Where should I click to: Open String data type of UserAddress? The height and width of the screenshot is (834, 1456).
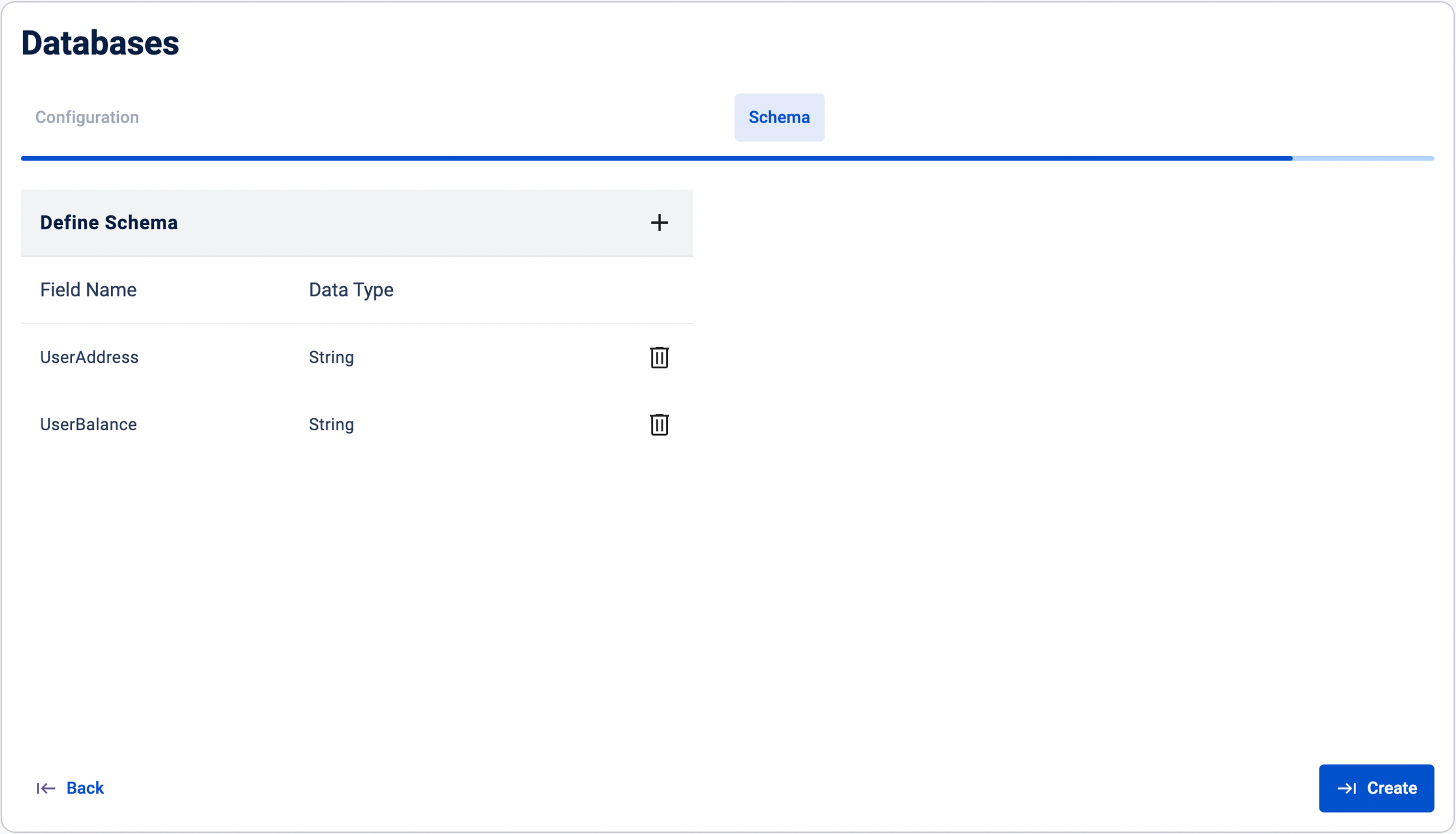click(331, 358)
